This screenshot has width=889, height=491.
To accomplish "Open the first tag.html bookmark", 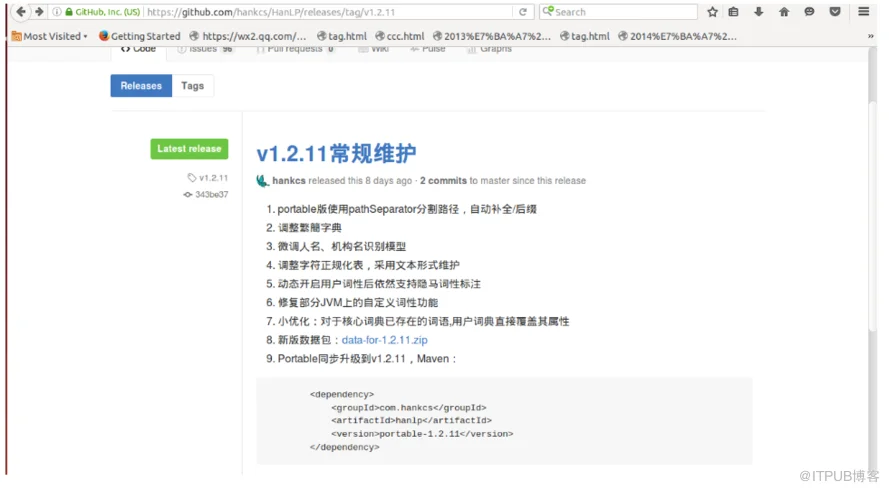I will tap(342, 36).
